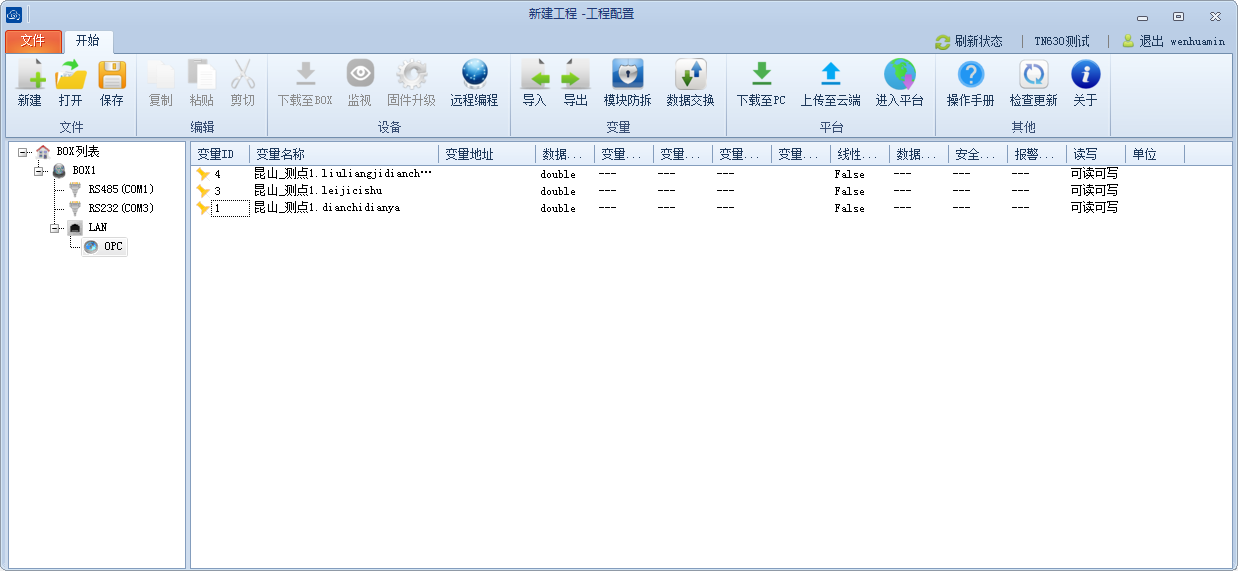Click 报警... column header
This screenshot has height=571, width=1238.
coord(1037,154)
